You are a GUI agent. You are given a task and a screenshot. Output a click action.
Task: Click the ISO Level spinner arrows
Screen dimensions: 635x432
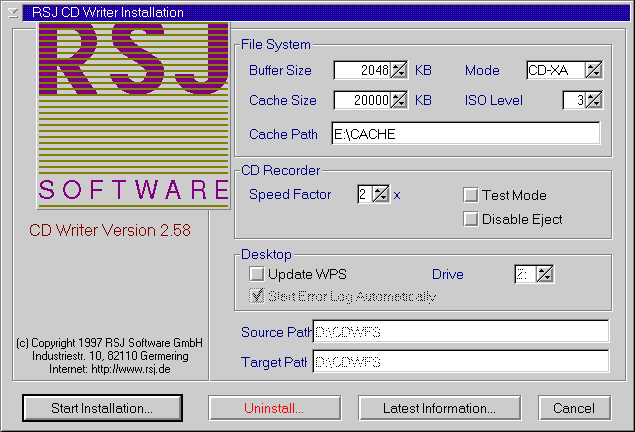(594, 100)
